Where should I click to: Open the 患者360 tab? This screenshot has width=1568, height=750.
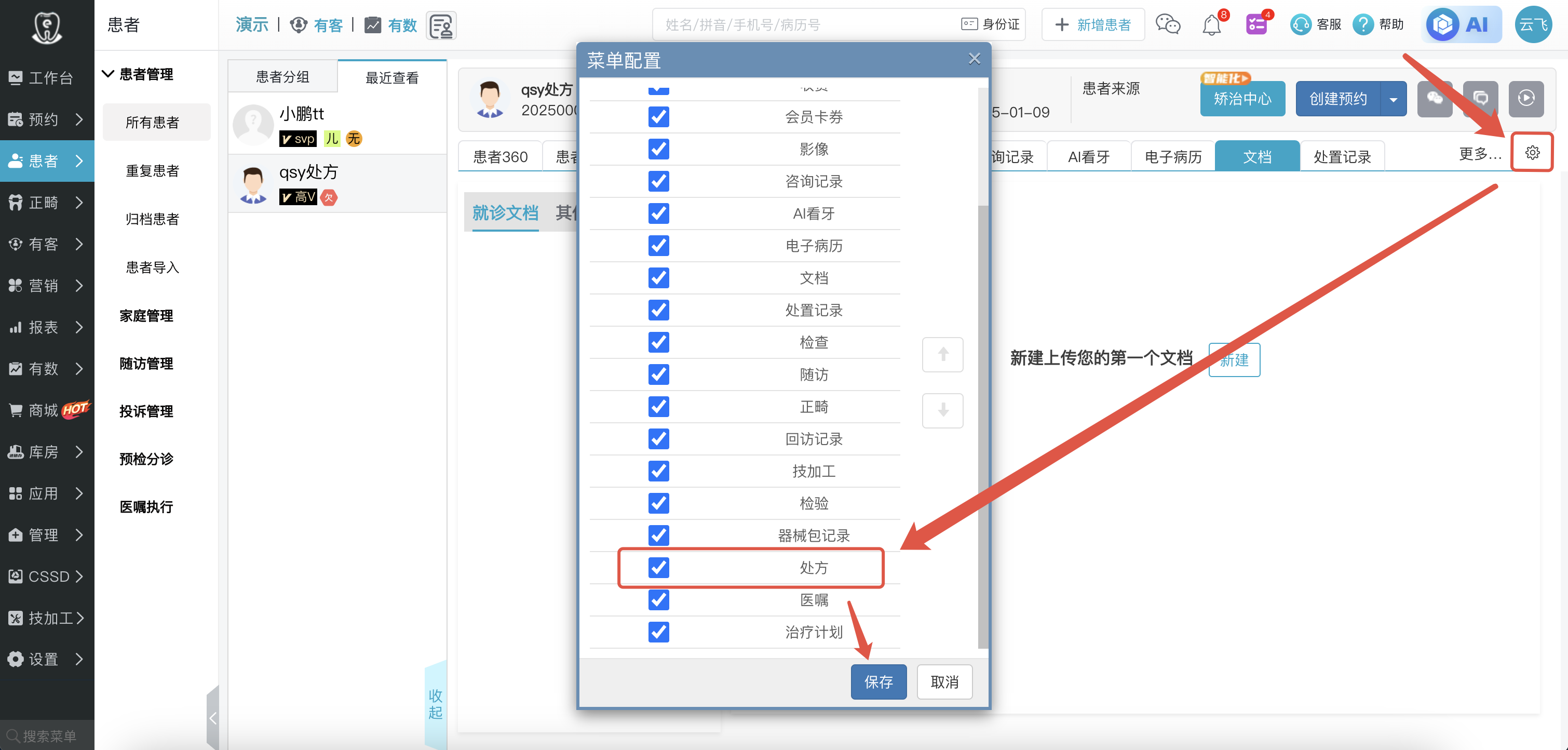(501, 156)
